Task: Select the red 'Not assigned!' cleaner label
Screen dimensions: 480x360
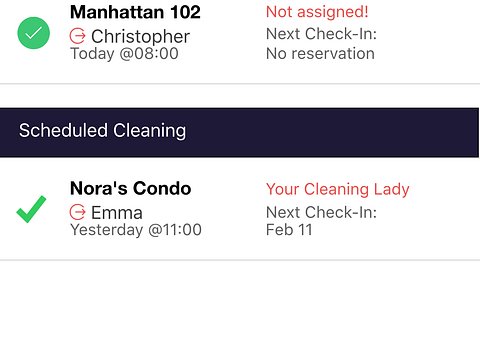Action: click(x=317, y=12)
